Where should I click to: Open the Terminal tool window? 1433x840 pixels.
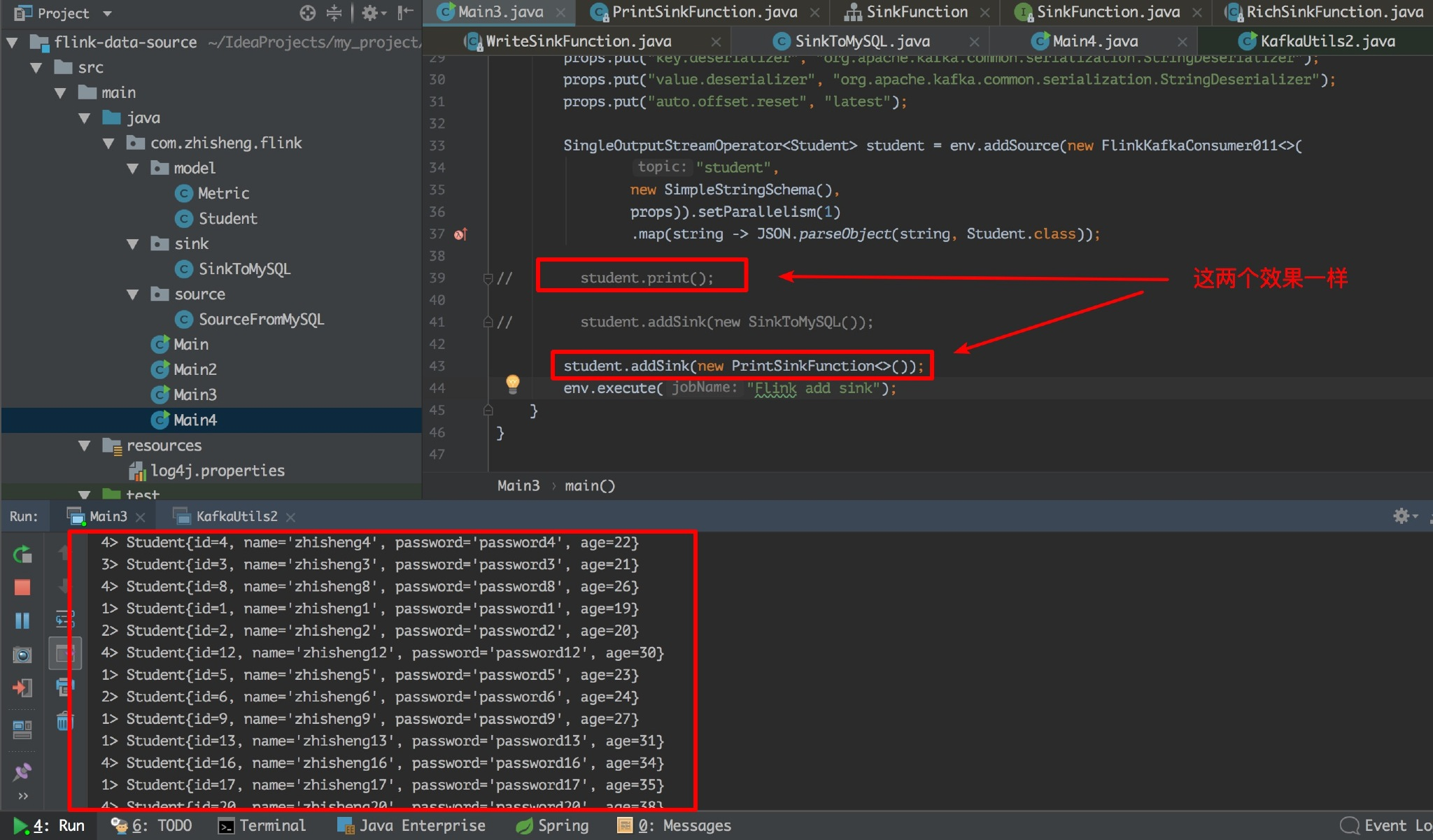tap(262, 825)
